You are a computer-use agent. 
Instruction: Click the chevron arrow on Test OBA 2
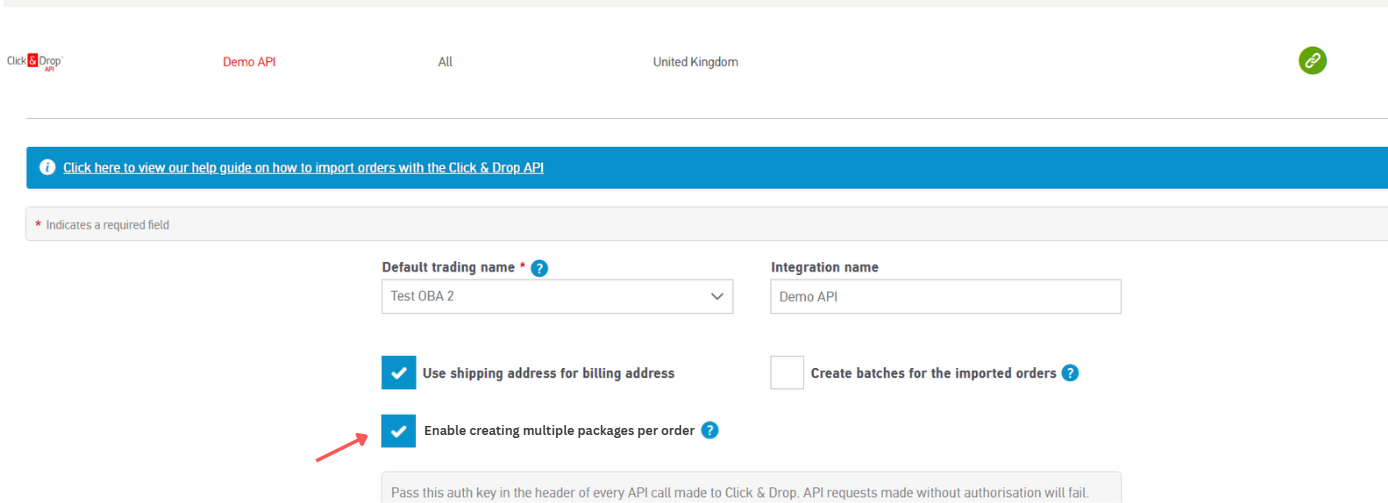(x=716, y=297)
